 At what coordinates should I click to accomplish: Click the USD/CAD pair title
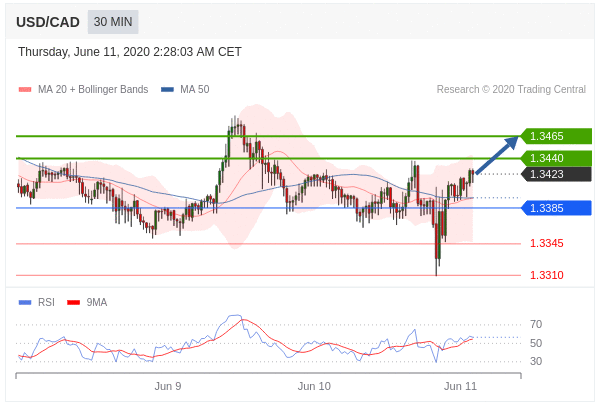[48, 22]
